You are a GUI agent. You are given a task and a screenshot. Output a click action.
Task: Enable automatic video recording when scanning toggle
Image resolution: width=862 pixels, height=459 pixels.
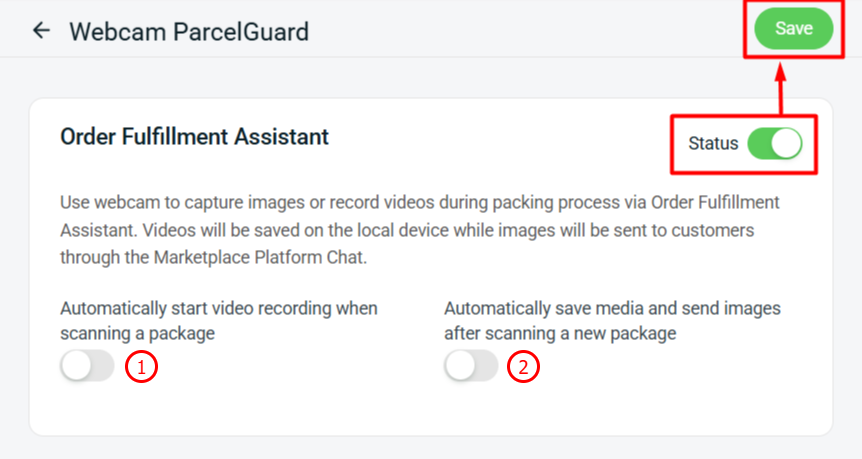click(x=87, y=366)
